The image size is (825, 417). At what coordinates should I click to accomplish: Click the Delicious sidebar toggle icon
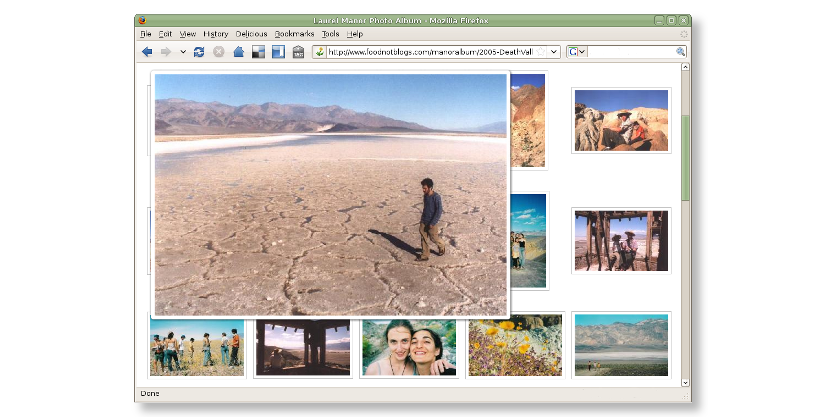(x=278, y=52)
